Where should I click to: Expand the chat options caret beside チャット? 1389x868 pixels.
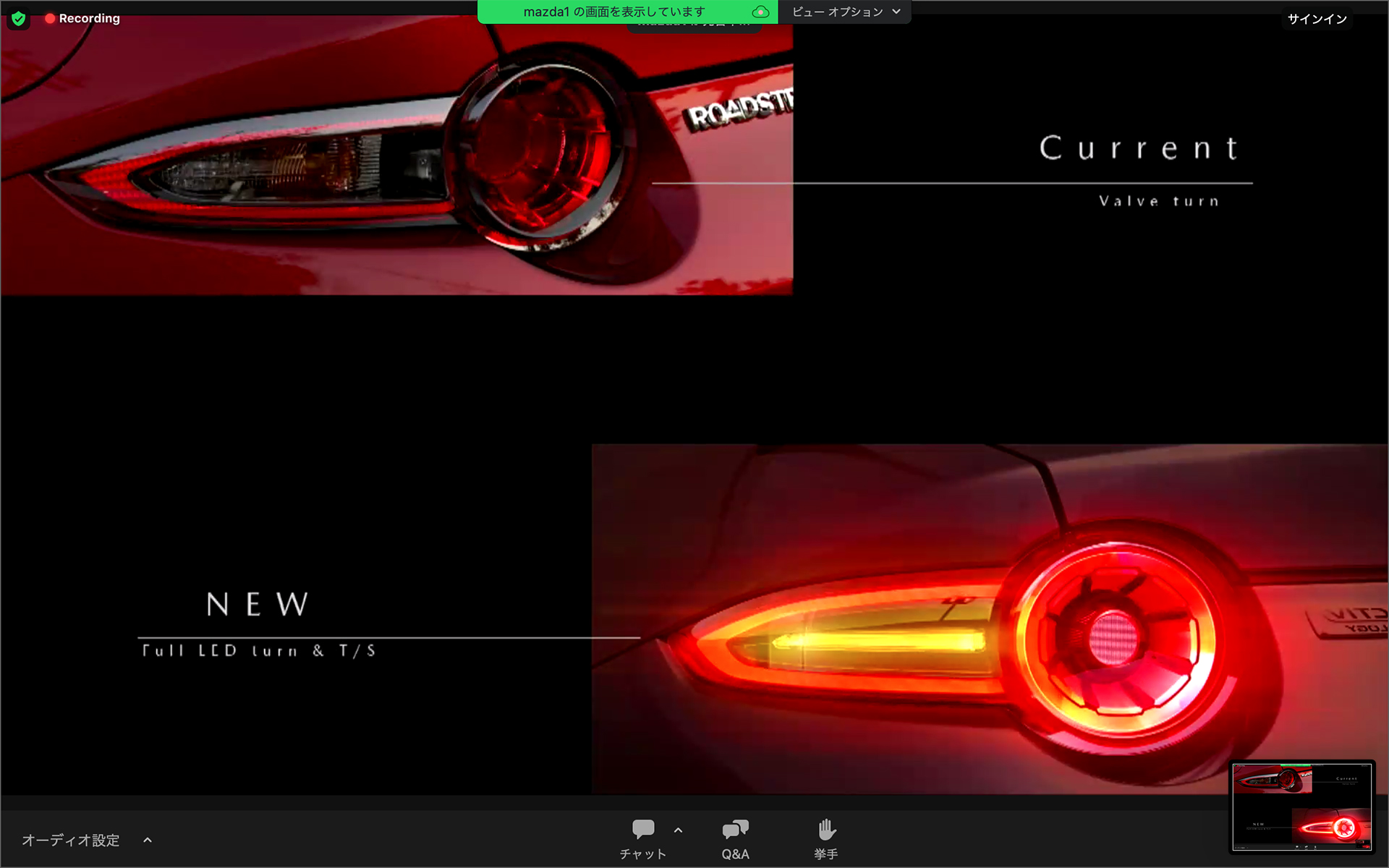coord(678,830)
